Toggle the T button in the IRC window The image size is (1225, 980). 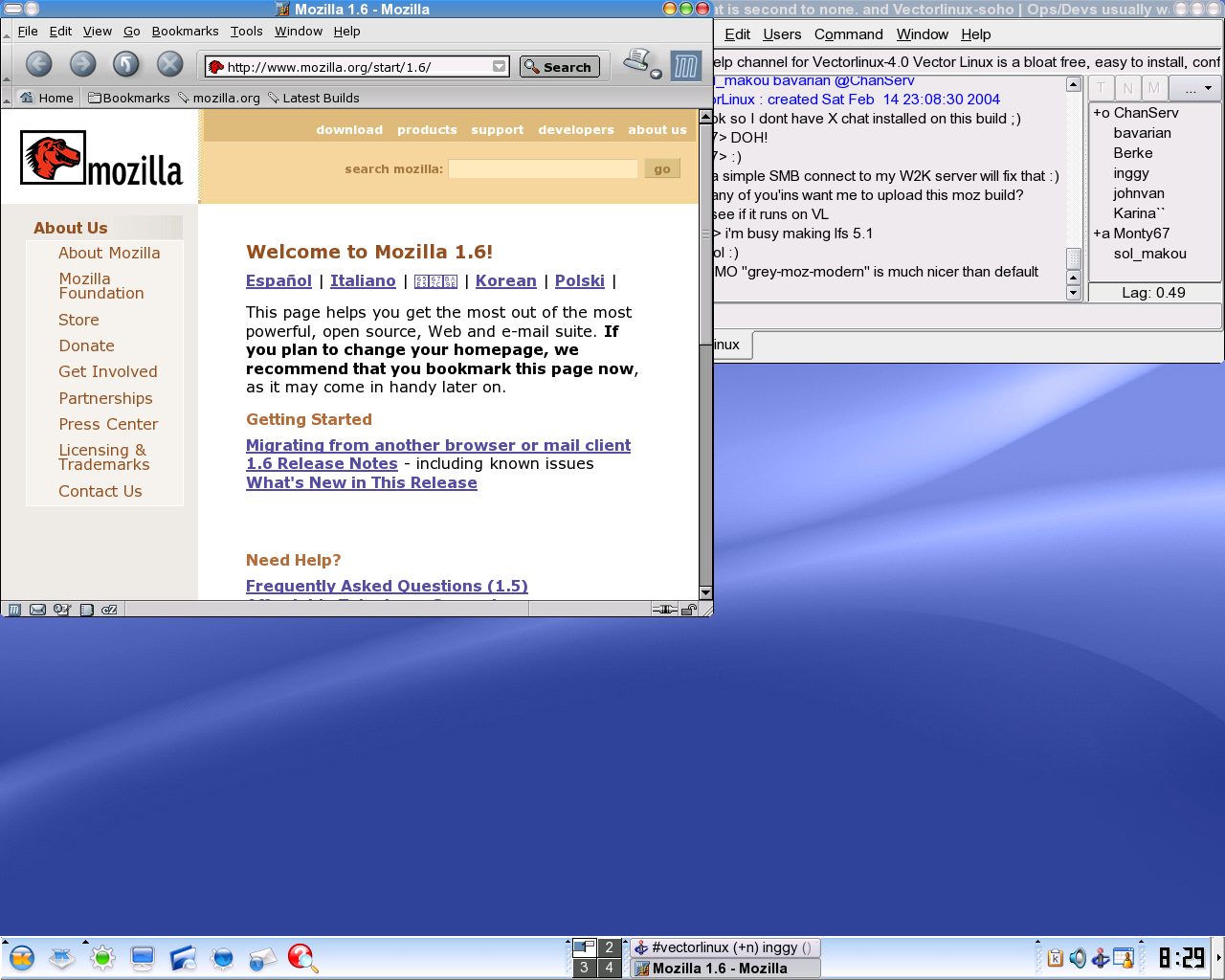pos(1102,88)
